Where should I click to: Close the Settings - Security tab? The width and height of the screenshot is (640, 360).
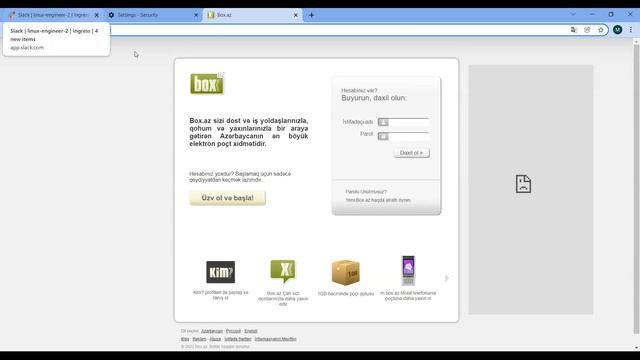click(196, 15)
